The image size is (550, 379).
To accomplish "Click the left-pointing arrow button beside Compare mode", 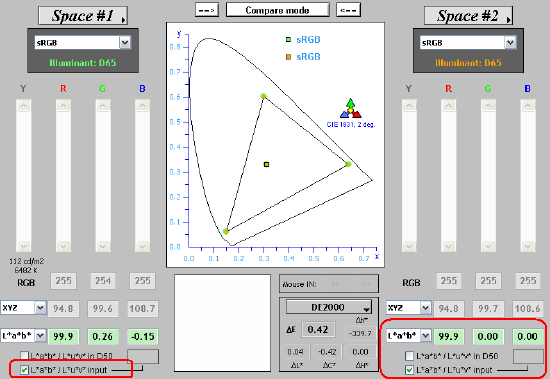I will coord(348,10).
